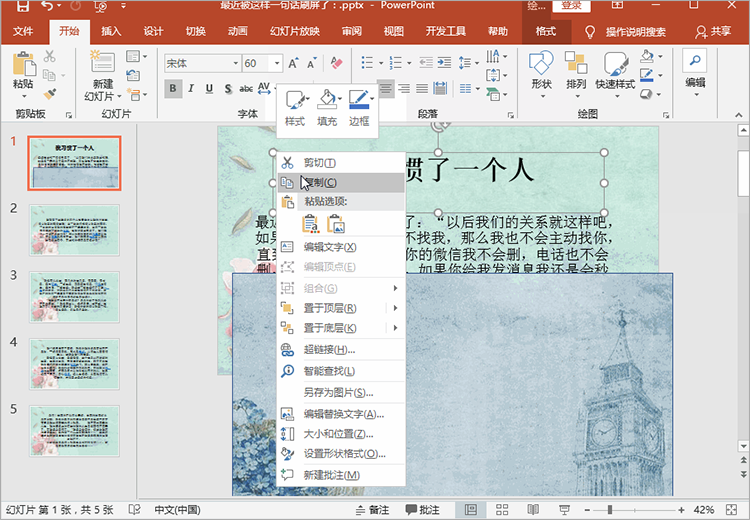Collapse the ribbon with the chevron
Screen dimensions: 750x520
739,115
